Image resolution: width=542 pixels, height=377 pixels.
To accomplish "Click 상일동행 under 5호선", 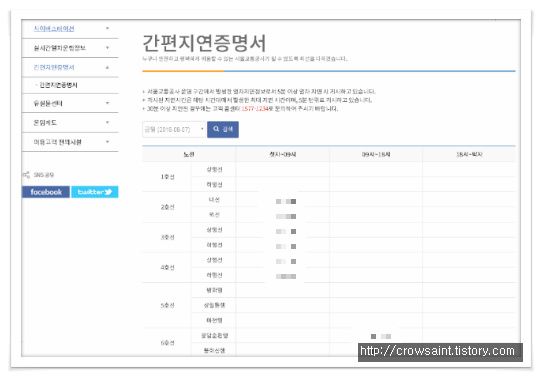I will pos(214,305).
